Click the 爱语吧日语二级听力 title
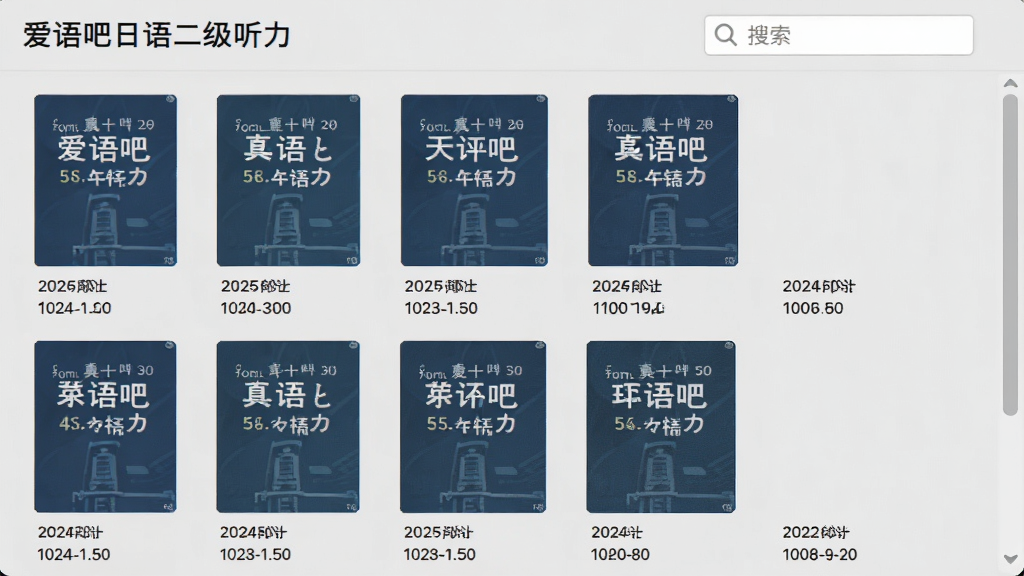This screenshot has height=576, width=1024. (157, 35)
